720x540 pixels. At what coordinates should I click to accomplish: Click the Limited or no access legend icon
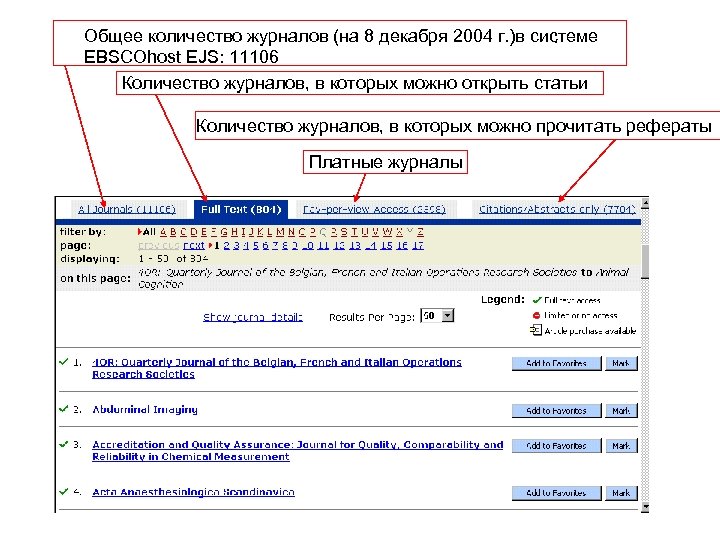pos(536,315)
